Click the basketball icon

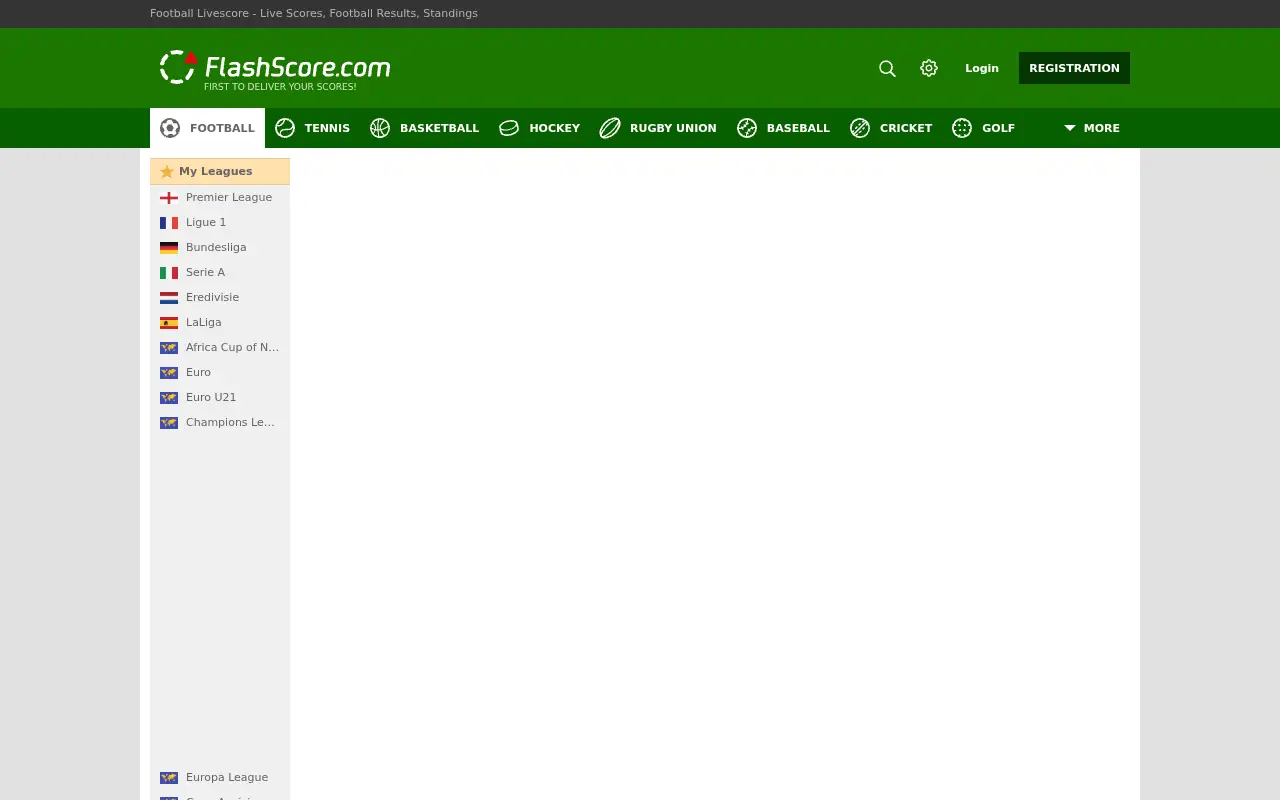pyautogui.click(x=380, y=128)
